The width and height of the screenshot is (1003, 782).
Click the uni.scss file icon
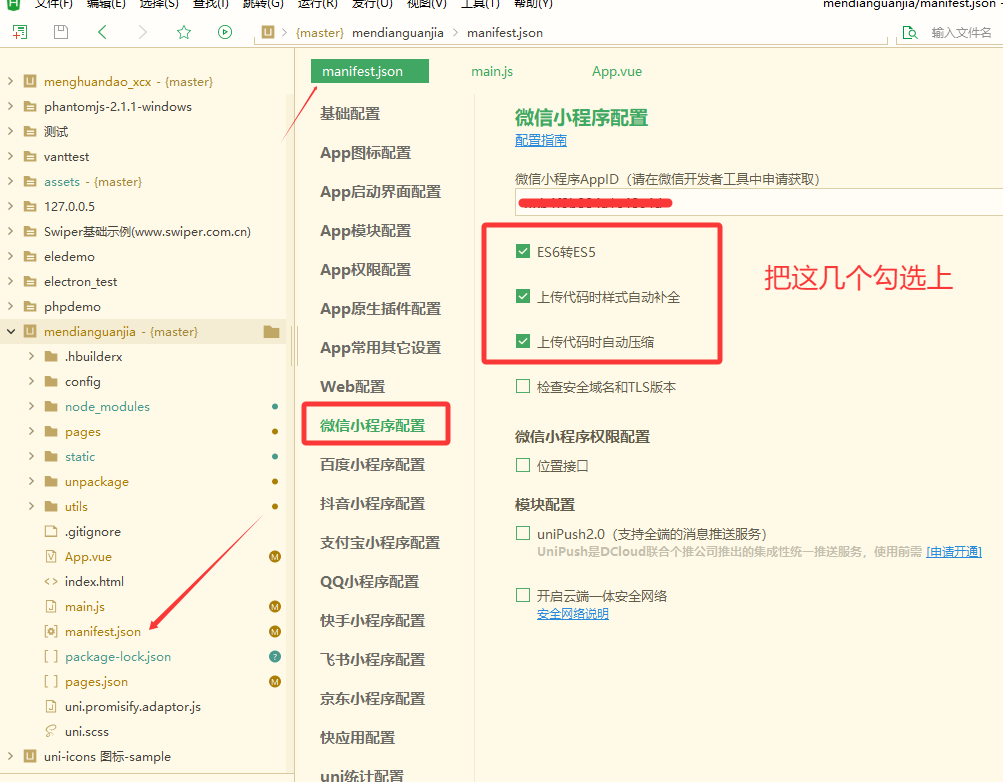click(x=51, y=731)
